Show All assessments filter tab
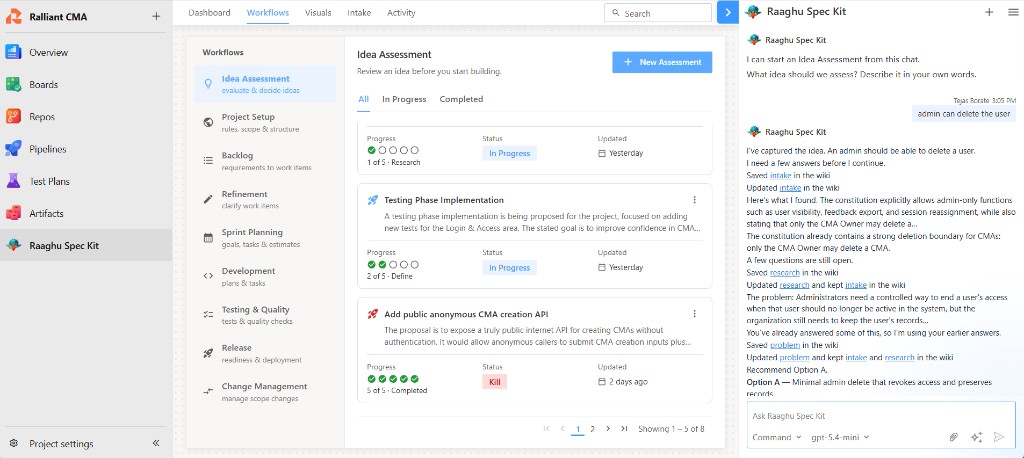The width and height of the screenshot is (1024, 458). point(363,99)
